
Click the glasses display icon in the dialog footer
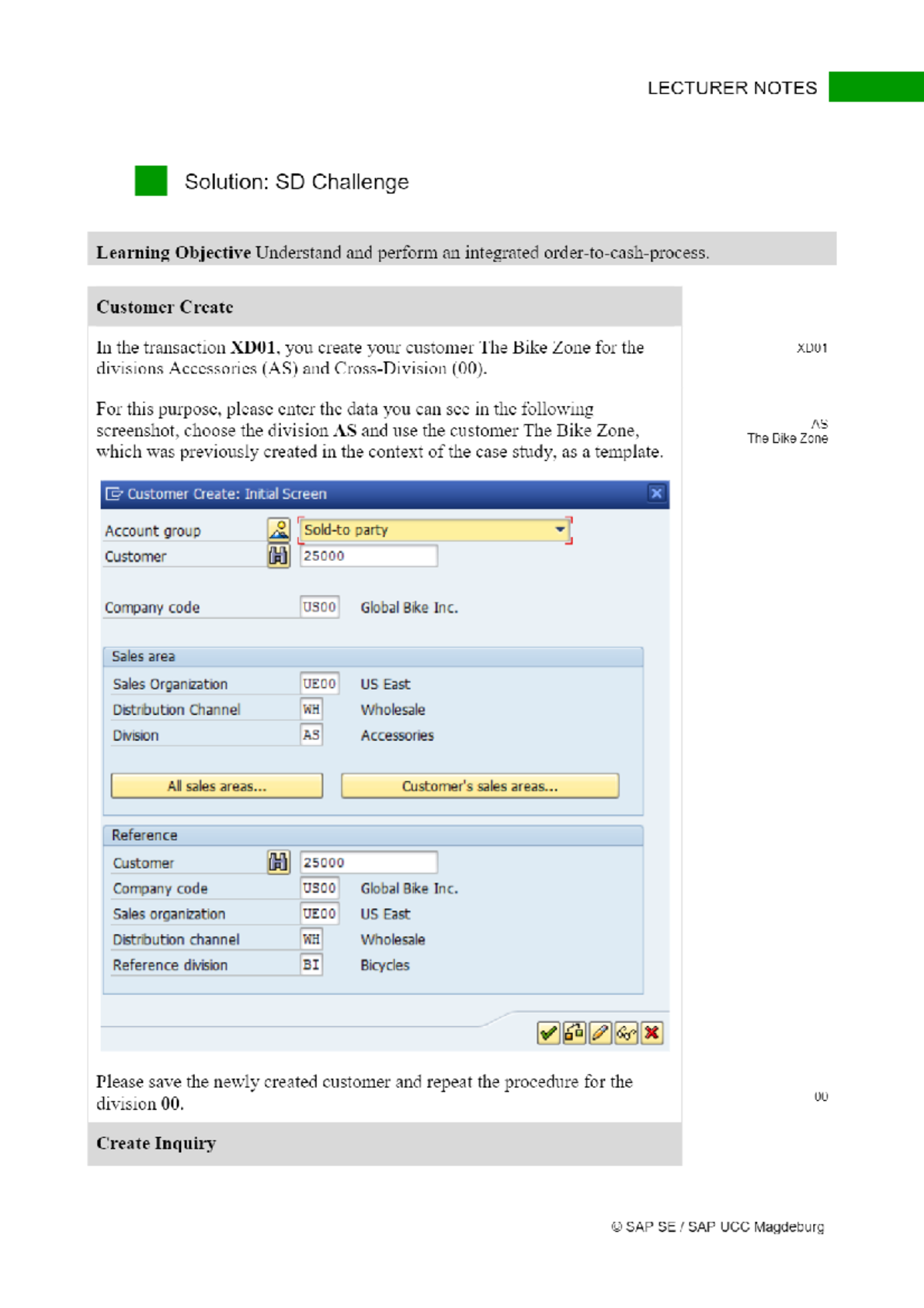626,1033
